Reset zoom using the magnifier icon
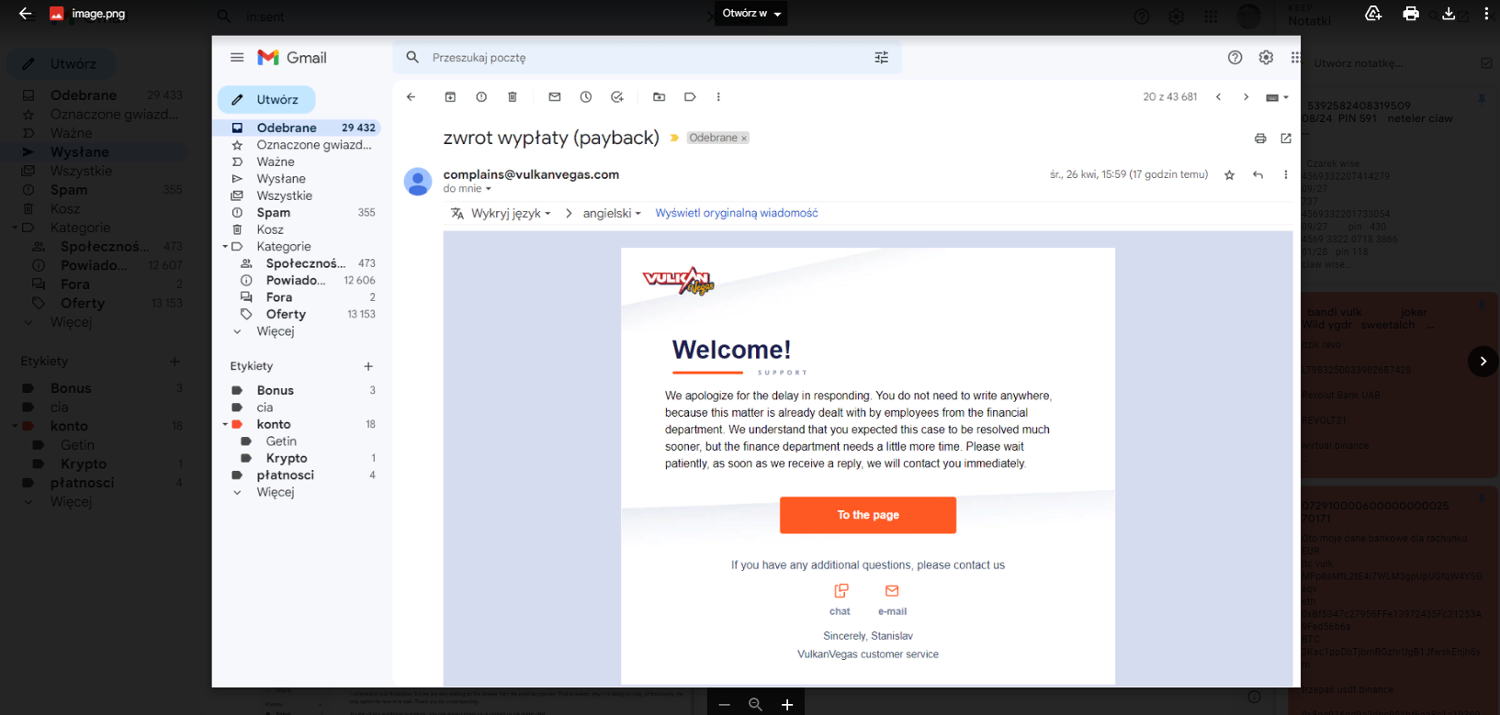Screen dimensions: 1500x715 point(755,705)
